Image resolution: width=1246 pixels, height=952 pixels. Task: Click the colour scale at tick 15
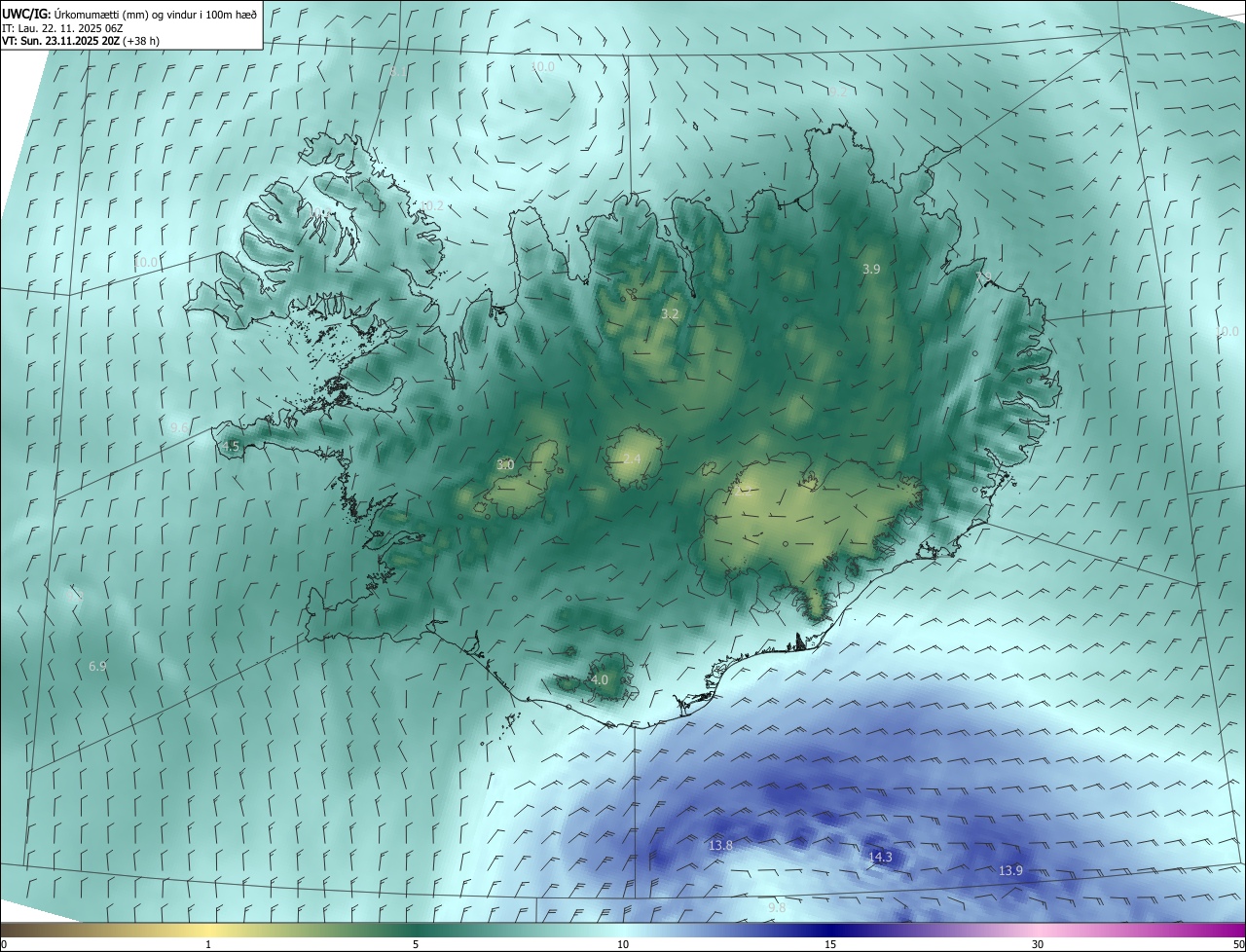point(830,944)
